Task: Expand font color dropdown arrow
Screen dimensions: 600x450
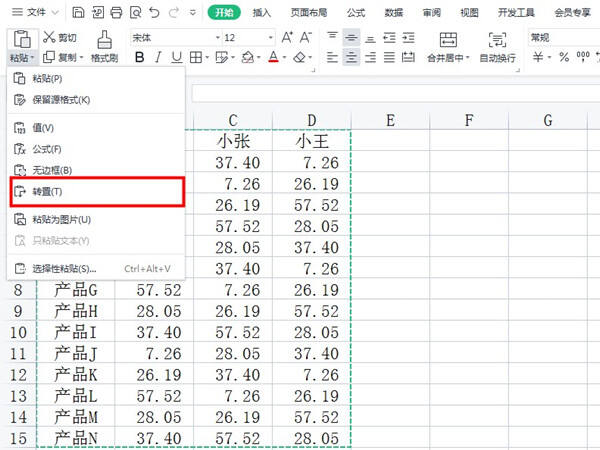Action: (284, 58)
